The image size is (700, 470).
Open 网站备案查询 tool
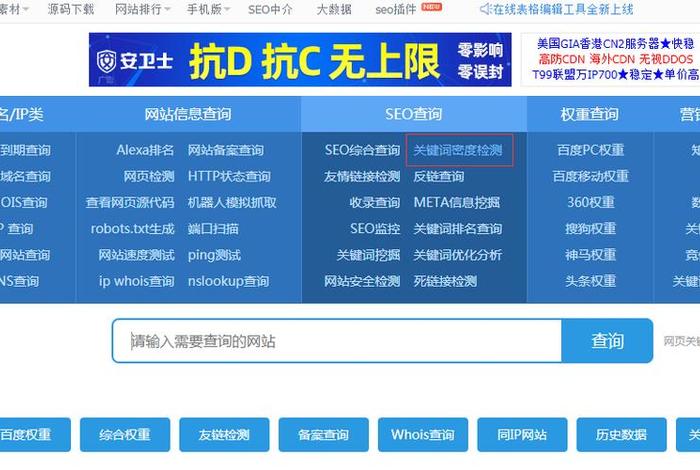tap(225, 150)
